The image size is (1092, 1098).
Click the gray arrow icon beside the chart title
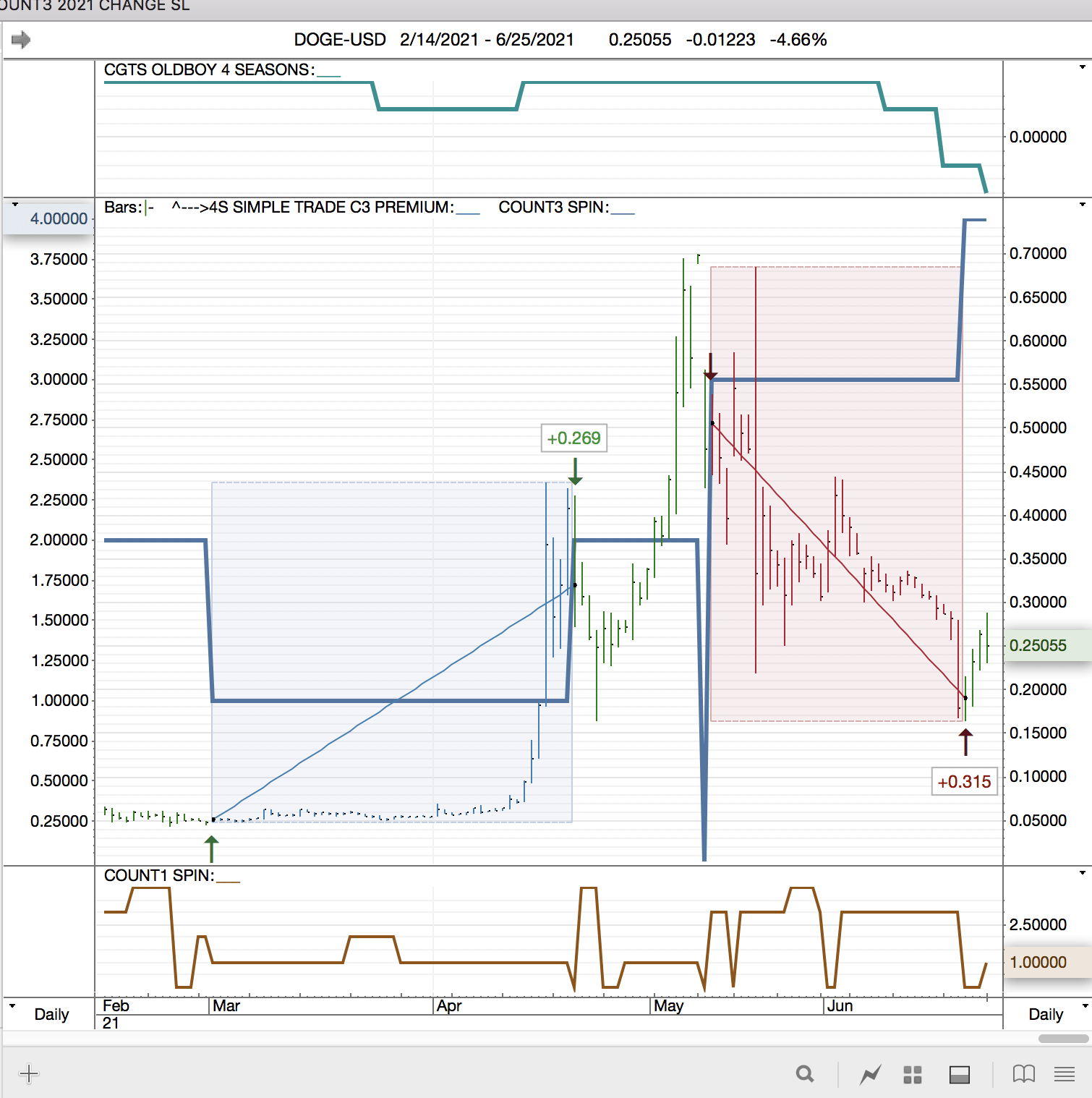(x=21, y=40)
